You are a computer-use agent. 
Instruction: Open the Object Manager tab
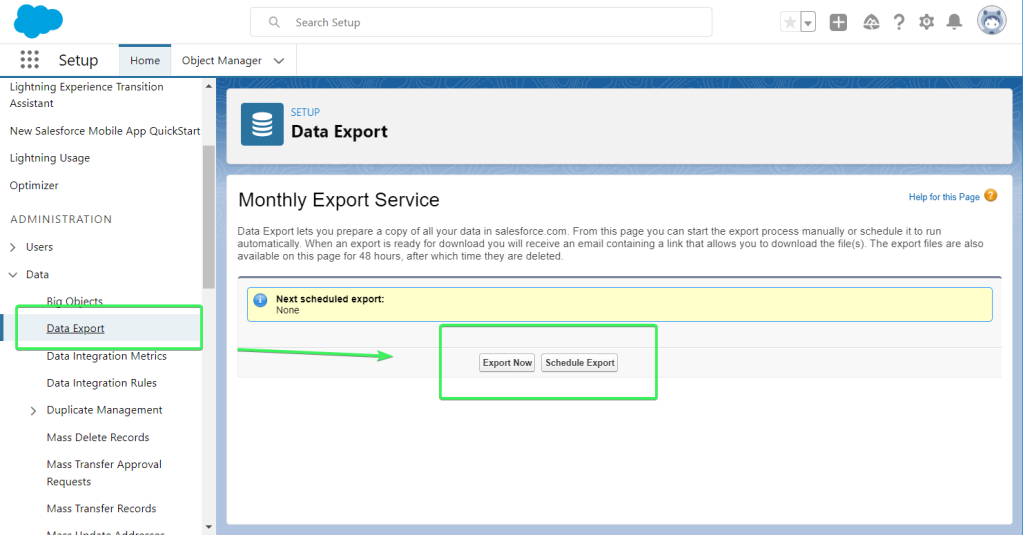(x=221, y=61)
